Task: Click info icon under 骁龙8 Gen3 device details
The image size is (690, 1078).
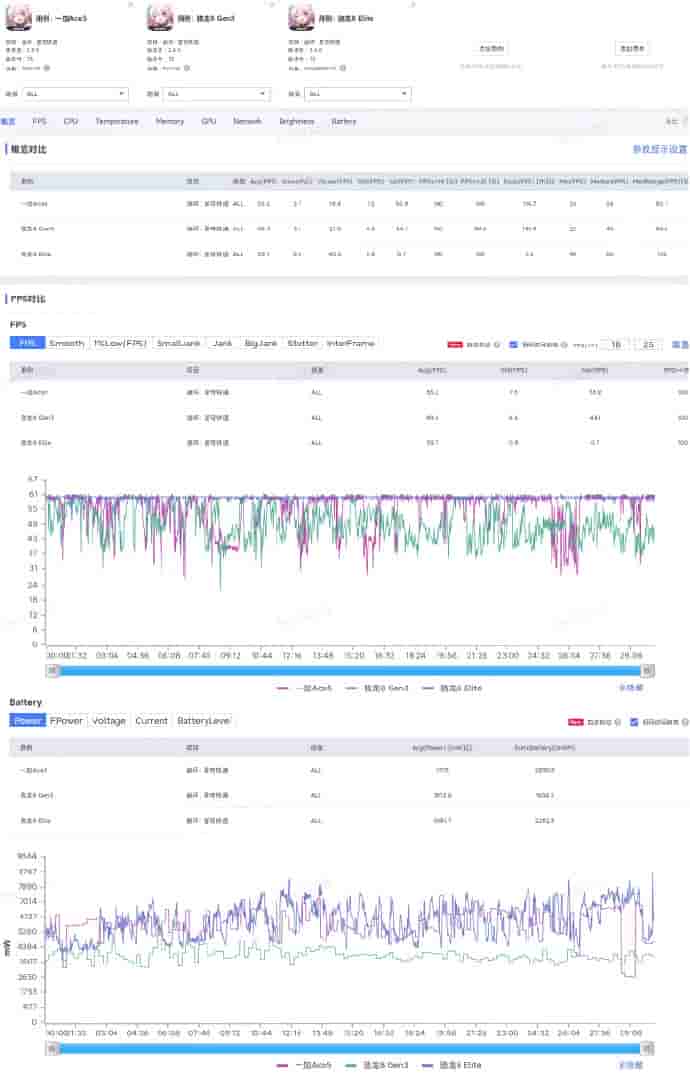Action: pyautogui.click(x=188, y=68)
